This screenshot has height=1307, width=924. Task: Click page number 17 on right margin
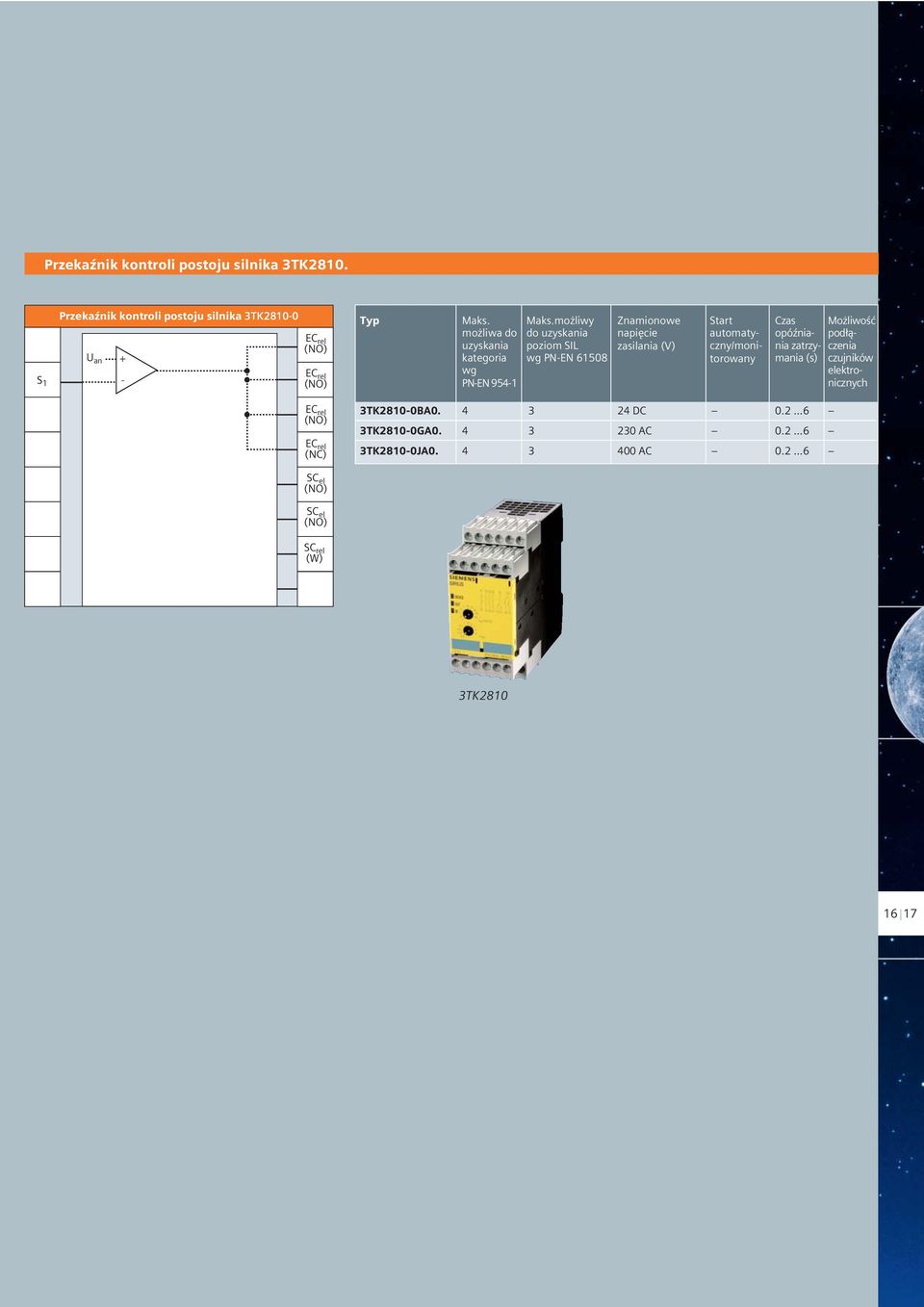point(910,913)
